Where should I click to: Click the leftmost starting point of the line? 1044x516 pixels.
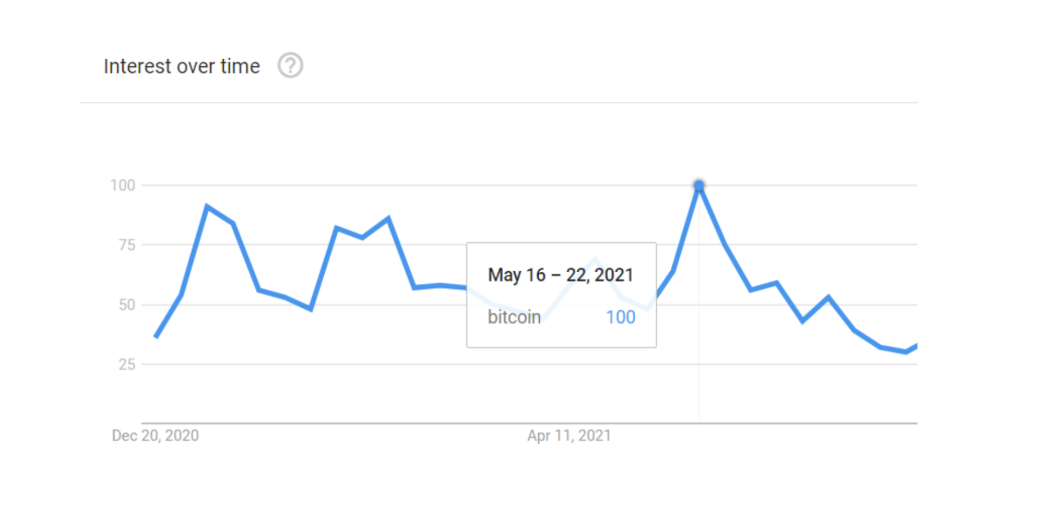[x=156, y=337]
